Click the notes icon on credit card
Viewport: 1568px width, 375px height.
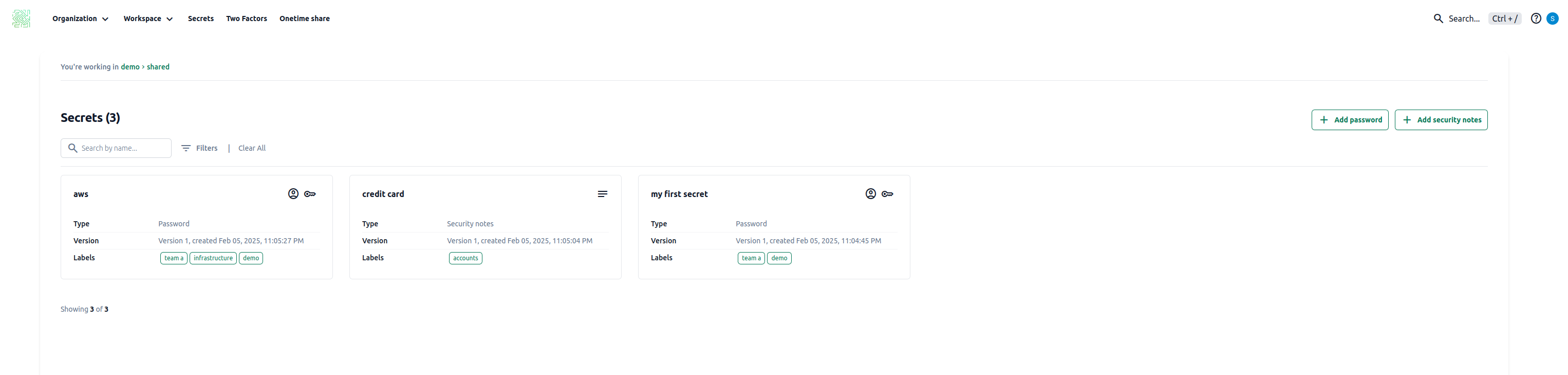[x=603, y=194]
